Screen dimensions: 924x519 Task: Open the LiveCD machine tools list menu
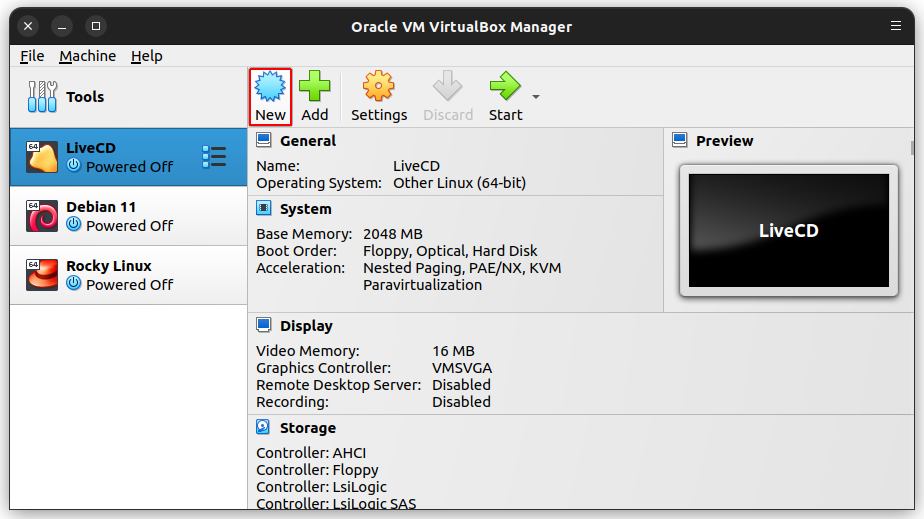(x=214, y=157)
